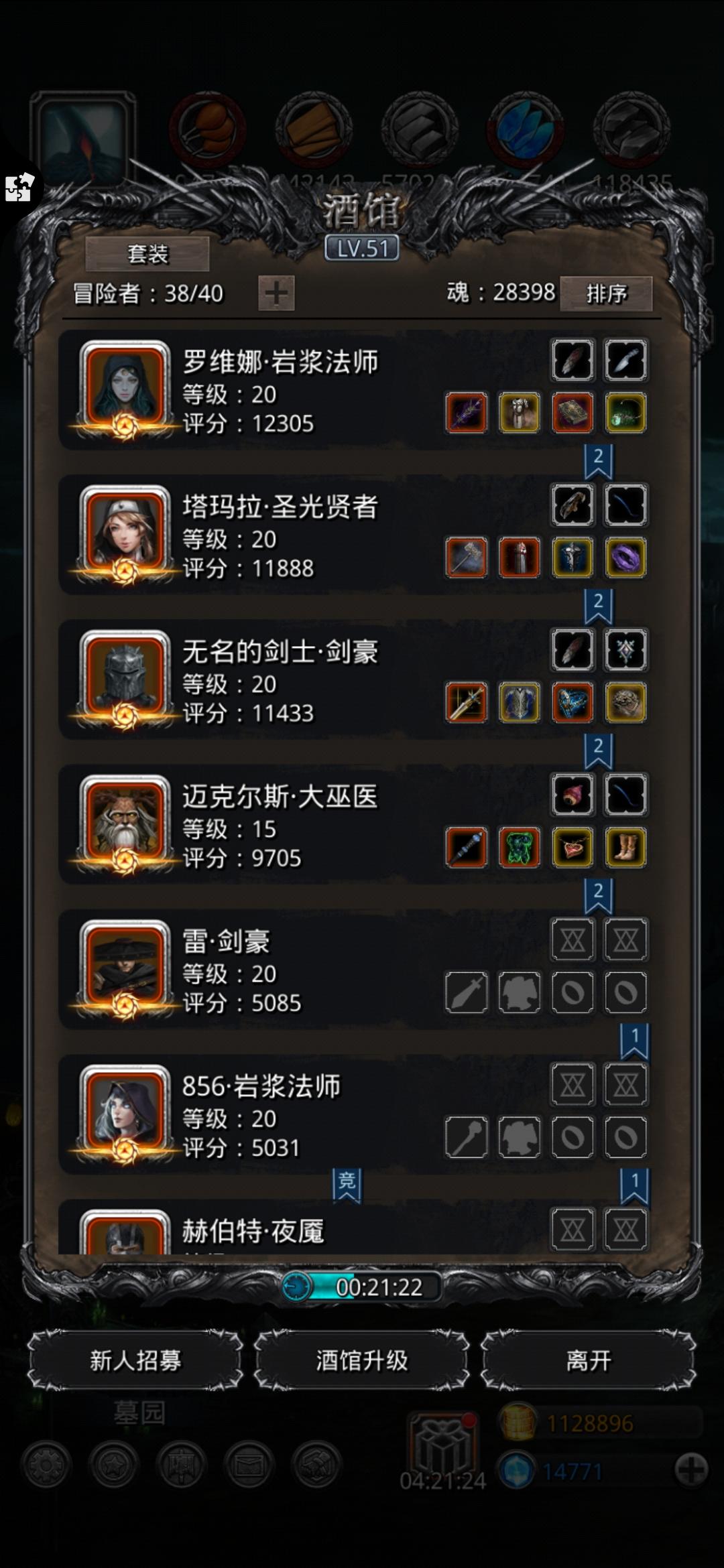Open the puzzle-piece floating icon at left edge
This screenshot has width=724, height=1568.
coord(19,187)
